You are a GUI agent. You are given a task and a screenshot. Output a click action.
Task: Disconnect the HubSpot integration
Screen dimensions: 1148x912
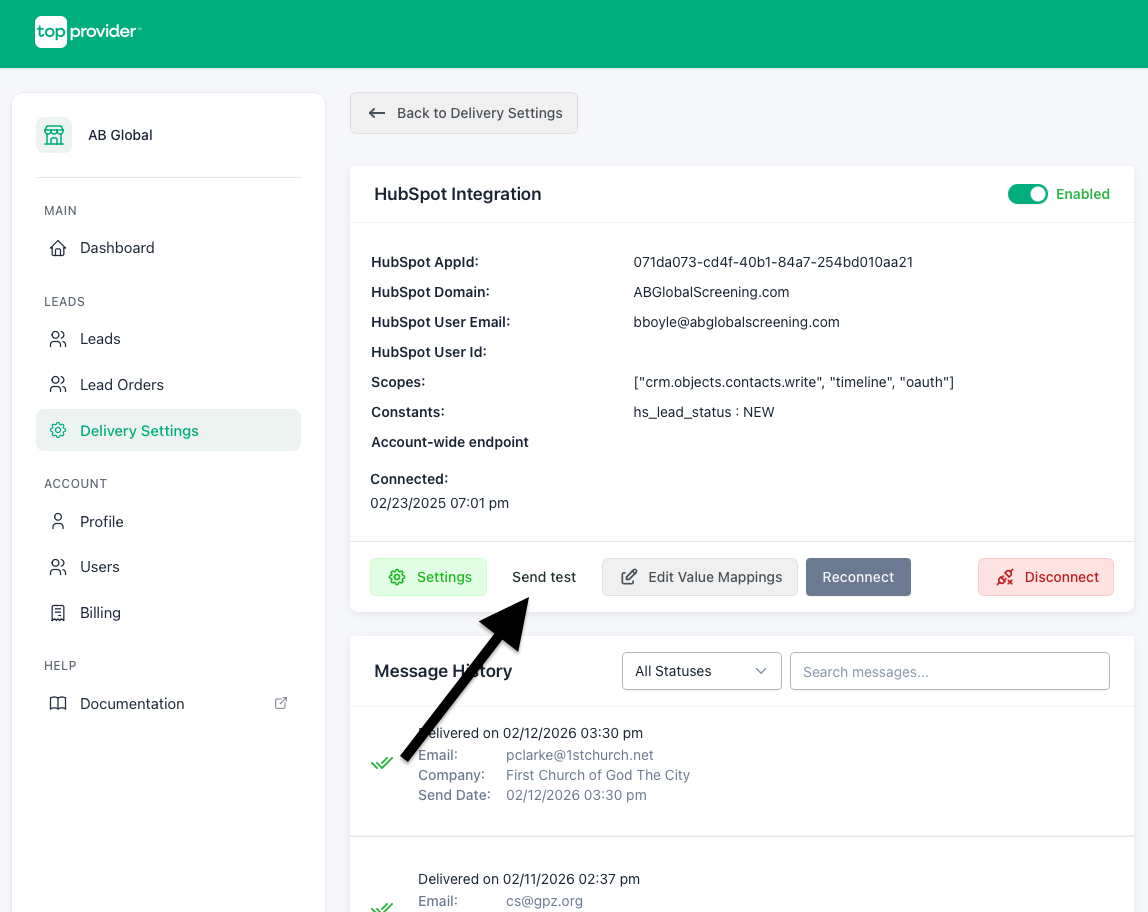pos(1045,577)
